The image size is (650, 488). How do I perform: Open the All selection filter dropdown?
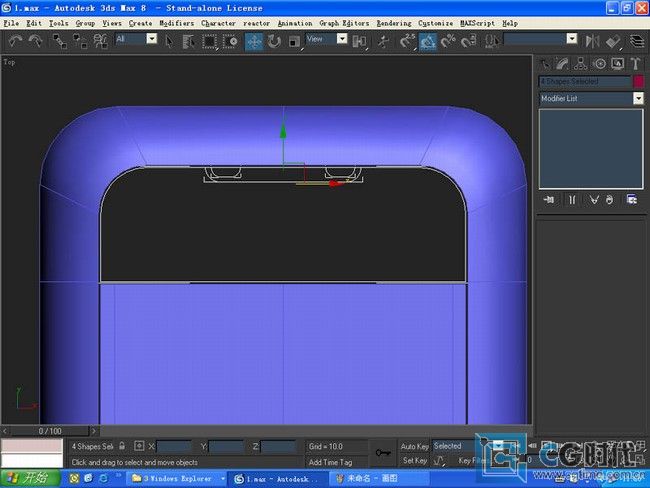[136, 39]
